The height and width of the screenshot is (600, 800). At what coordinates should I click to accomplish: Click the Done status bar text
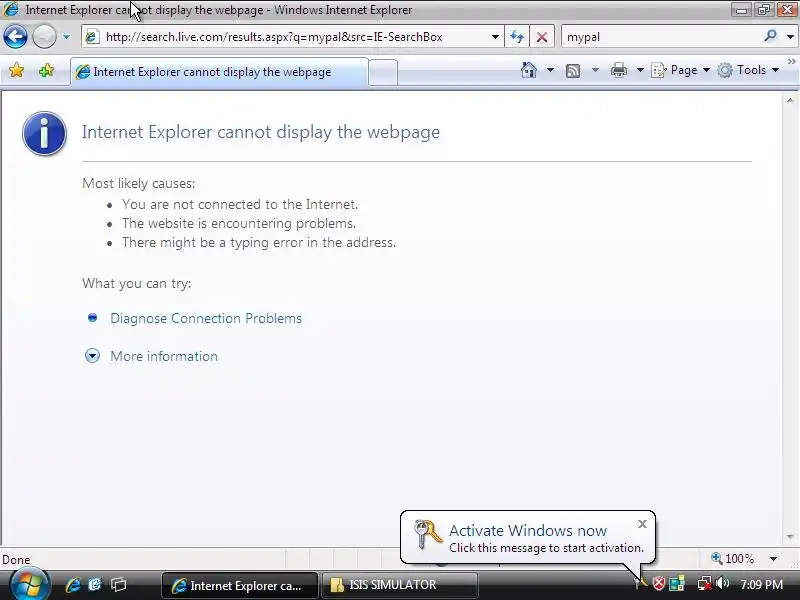point(16,560)
